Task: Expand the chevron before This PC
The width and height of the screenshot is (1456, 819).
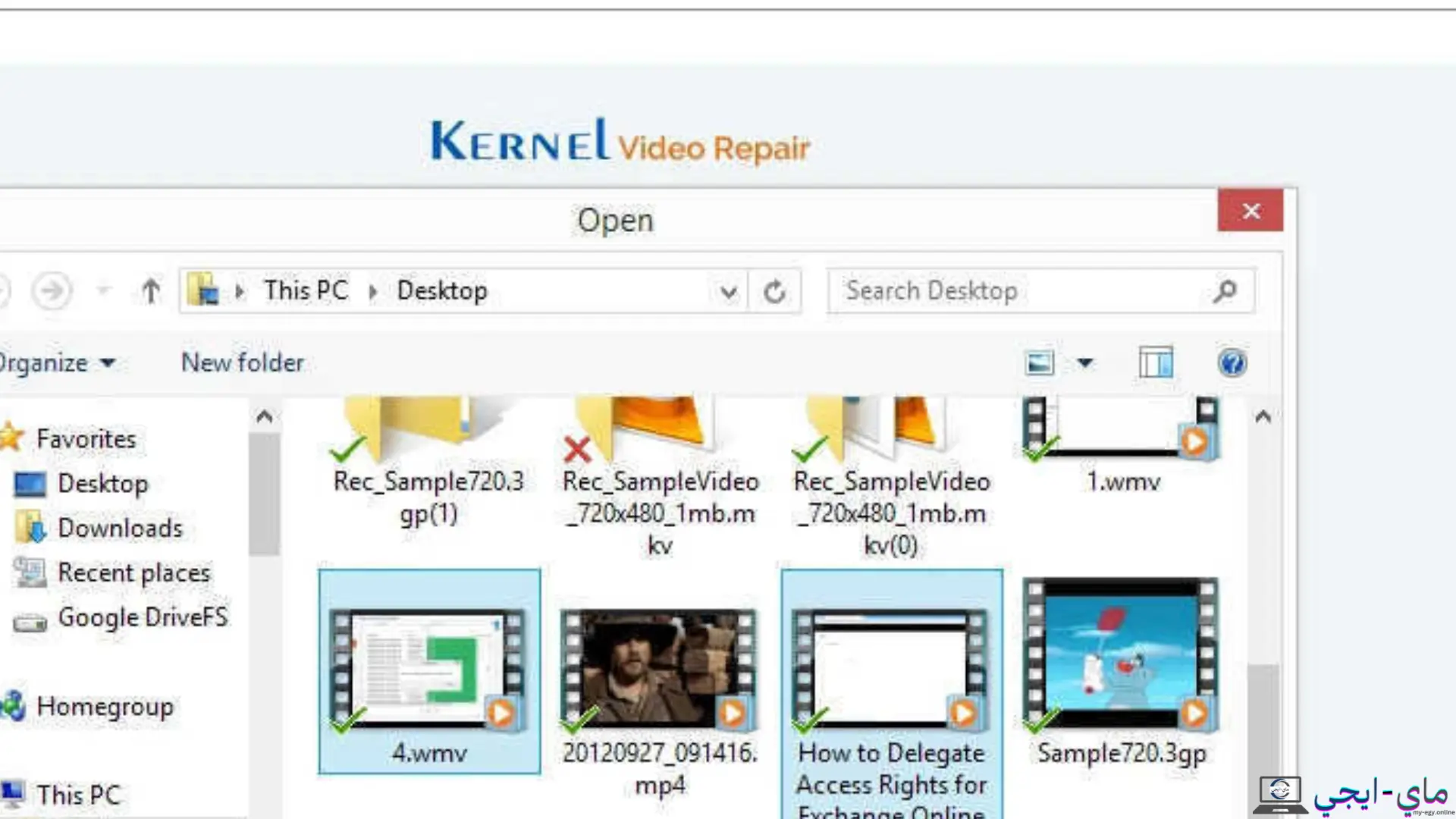Action: point(240,291)
